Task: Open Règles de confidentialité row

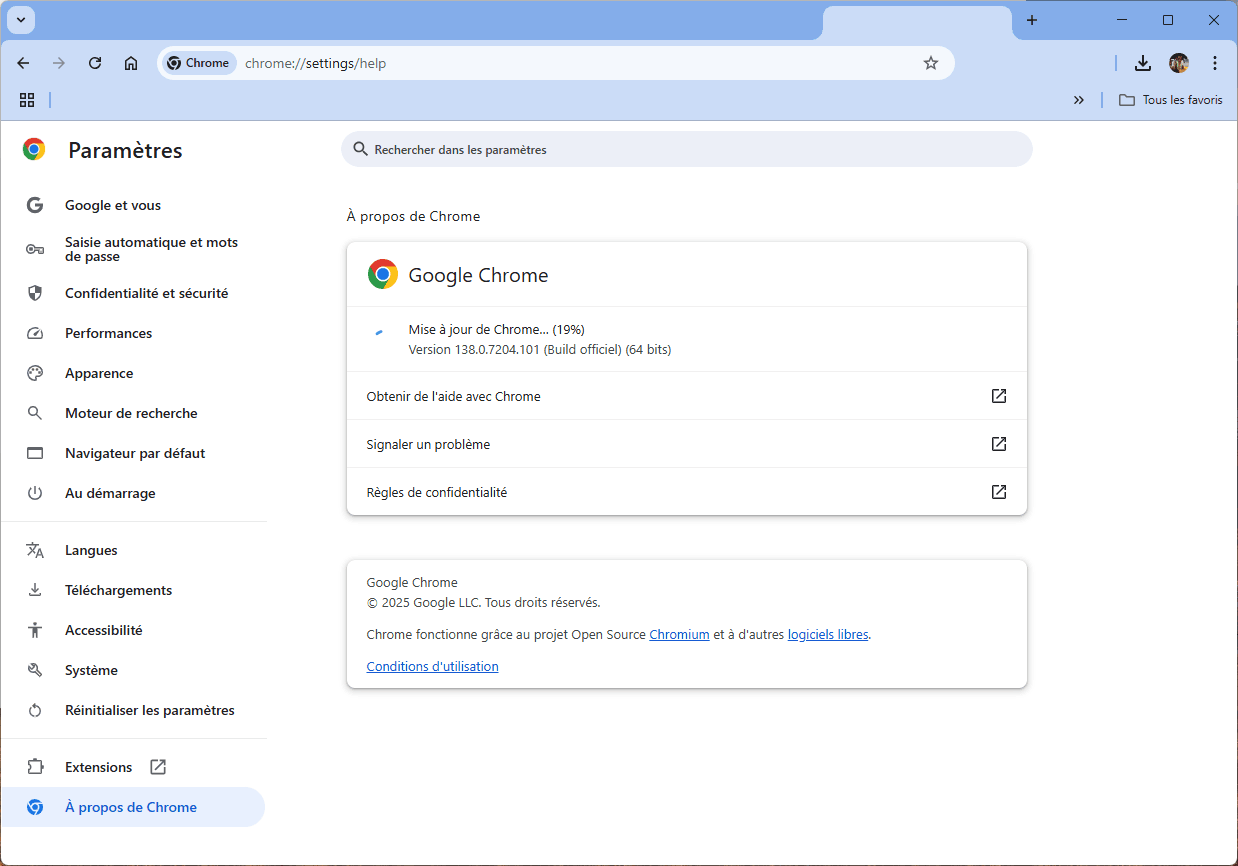Action: point(687,492)
